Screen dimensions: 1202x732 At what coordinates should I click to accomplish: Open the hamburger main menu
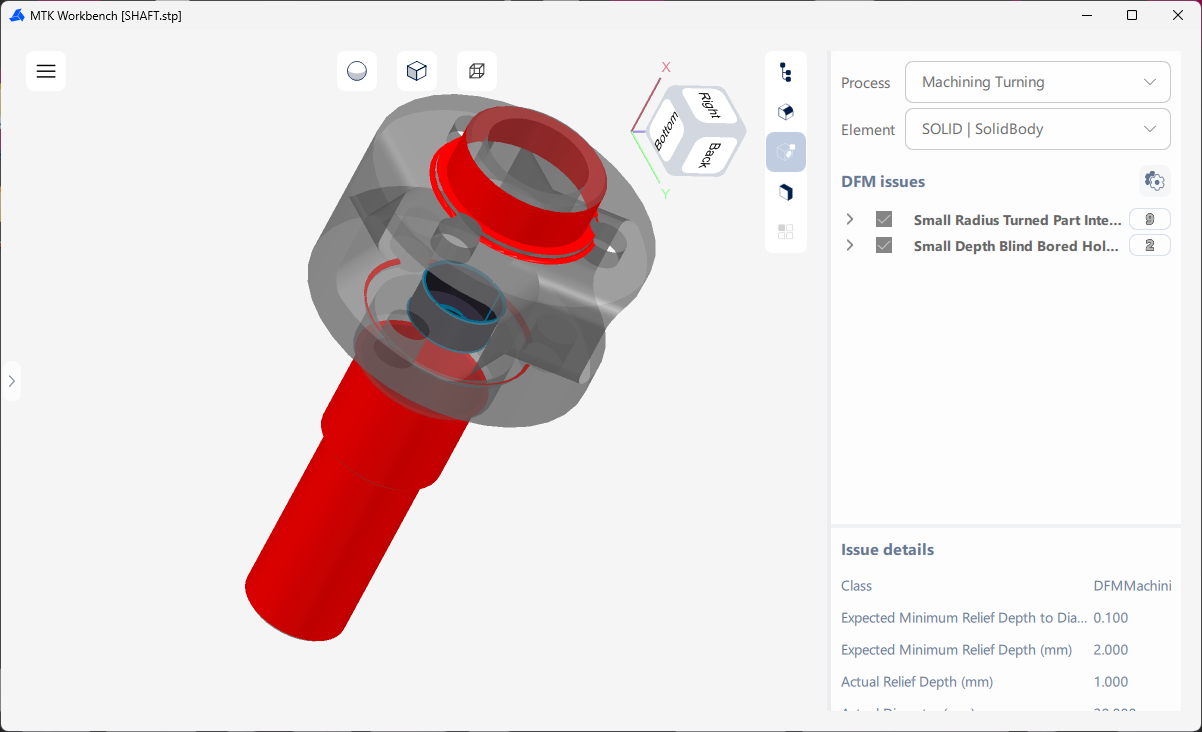[x=46, y=71]
